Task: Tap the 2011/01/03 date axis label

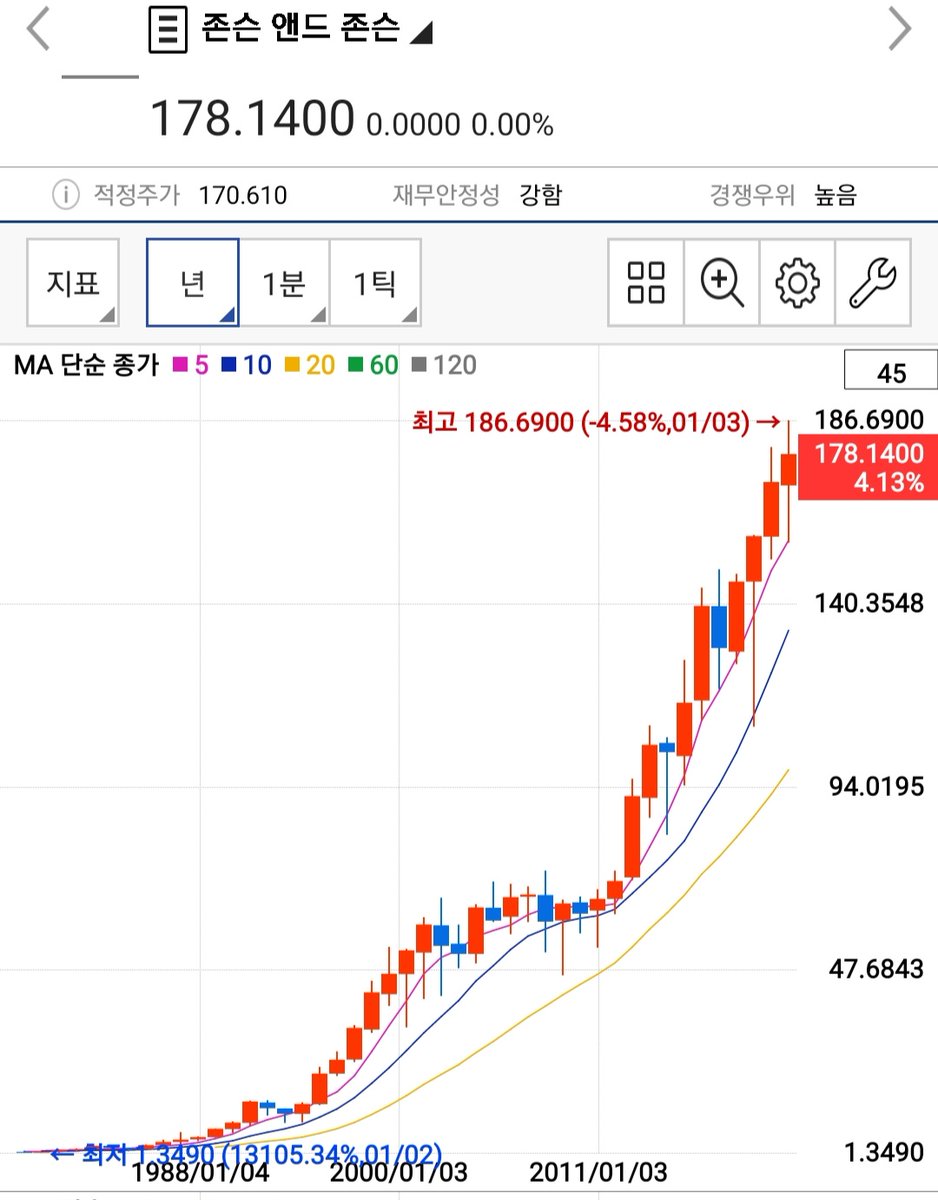Action: pyautogui.click(x=598, y=1172)
